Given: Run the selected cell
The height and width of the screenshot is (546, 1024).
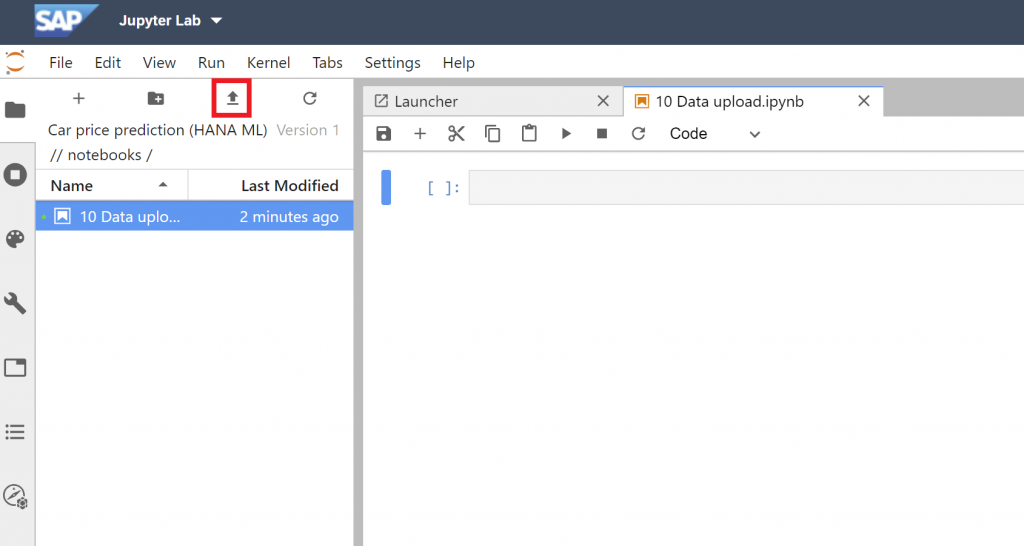Looking at the screenshot, I should click(566, 134).
